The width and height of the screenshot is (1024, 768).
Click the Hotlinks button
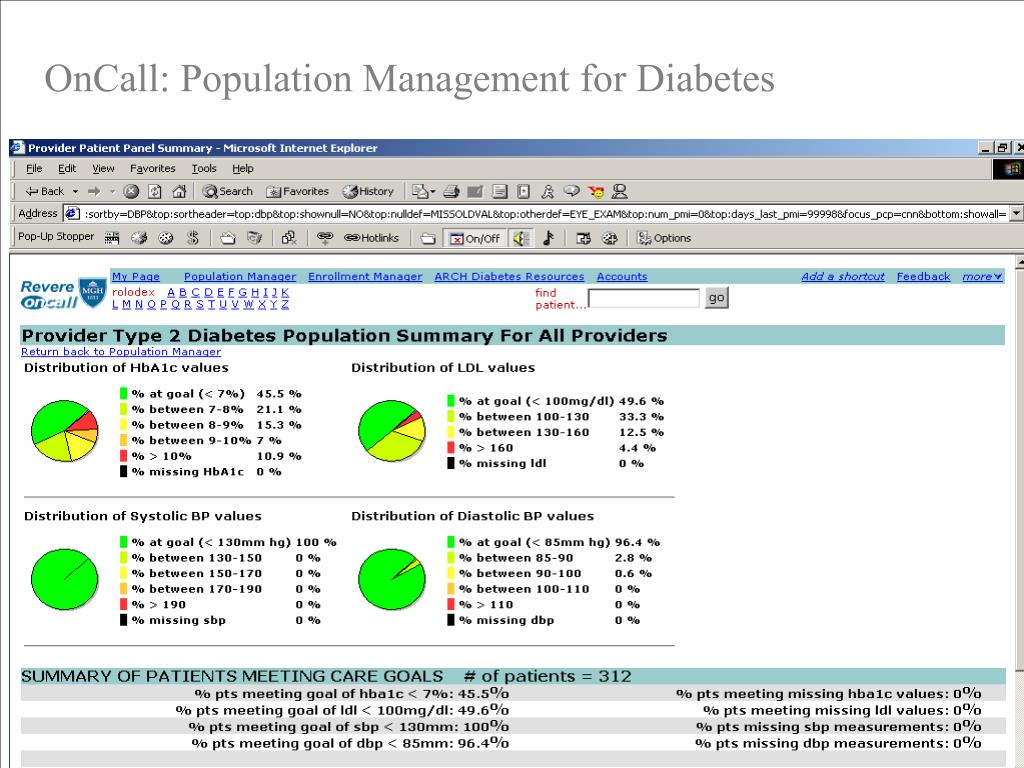[372, 238]
